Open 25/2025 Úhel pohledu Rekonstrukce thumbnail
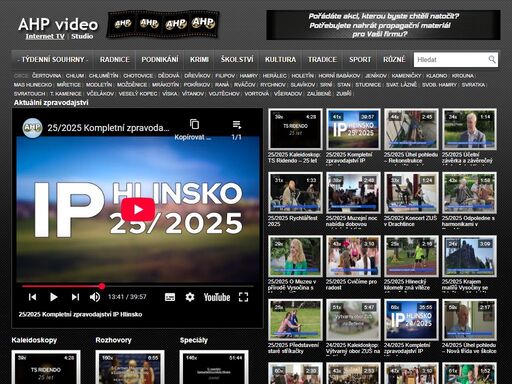The width and height of the screenshot is (512, 384). pyautogui.click(x=411, y=129)
